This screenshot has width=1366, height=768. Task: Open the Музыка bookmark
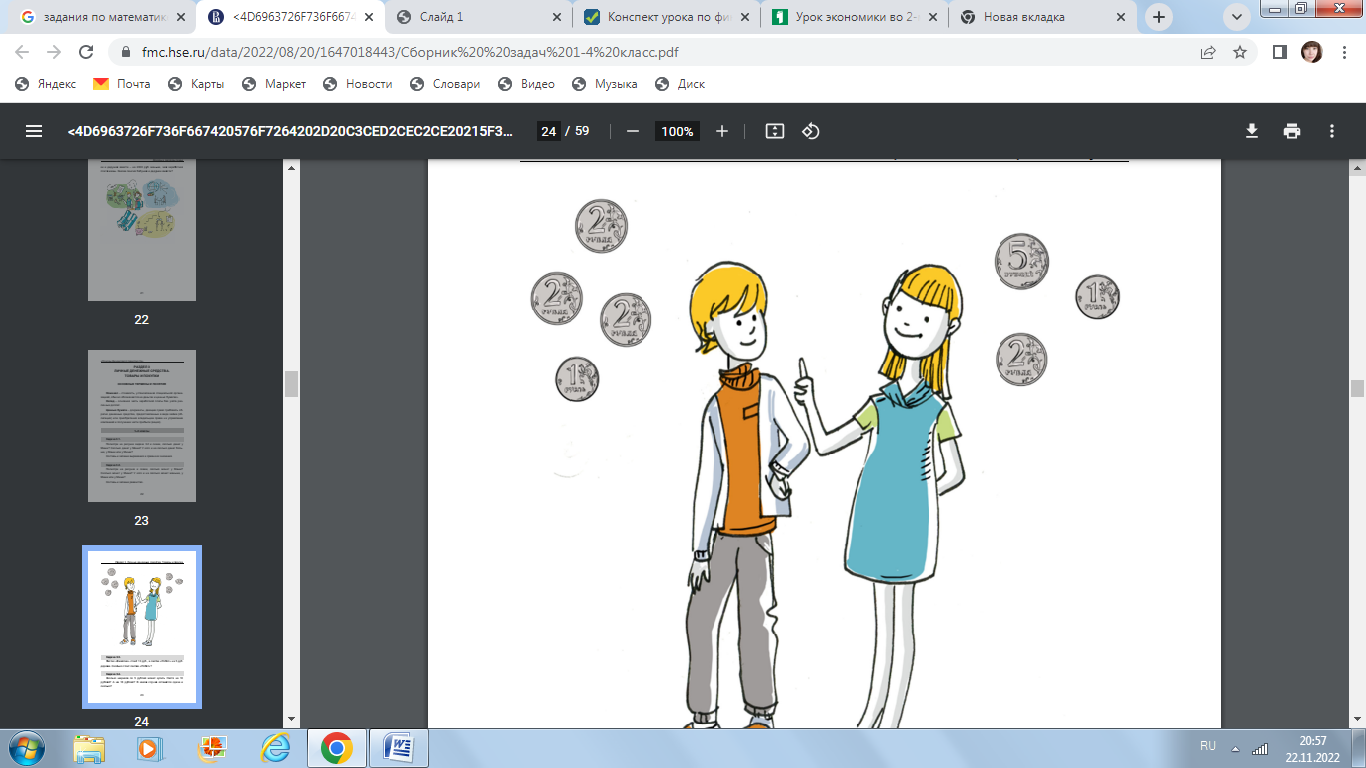pyautogui.click(x=603, y=84)
